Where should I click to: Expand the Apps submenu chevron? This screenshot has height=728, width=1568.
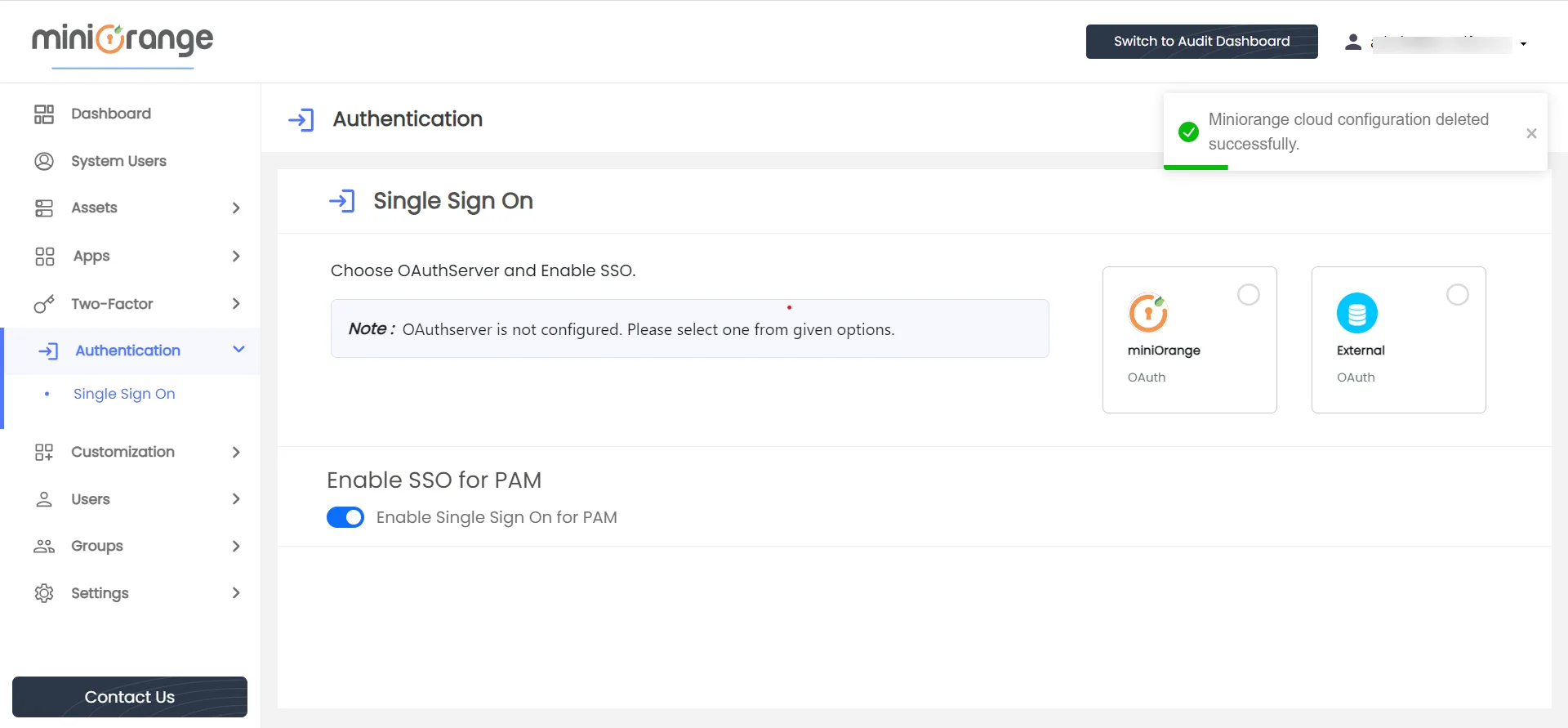click(x=236, y=256)
